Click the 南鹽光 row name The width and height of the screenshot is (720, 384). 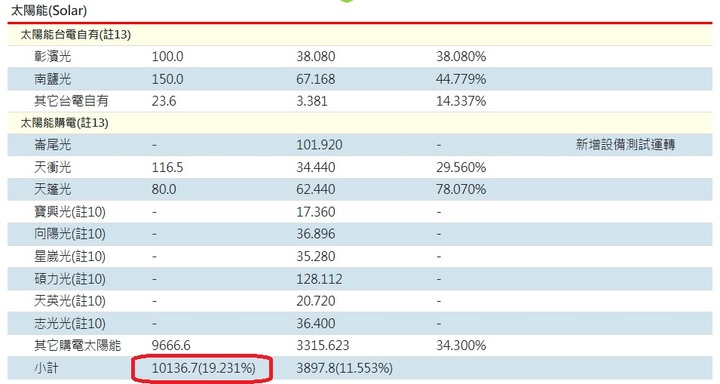pyautogui.click(x=53, y=79)
